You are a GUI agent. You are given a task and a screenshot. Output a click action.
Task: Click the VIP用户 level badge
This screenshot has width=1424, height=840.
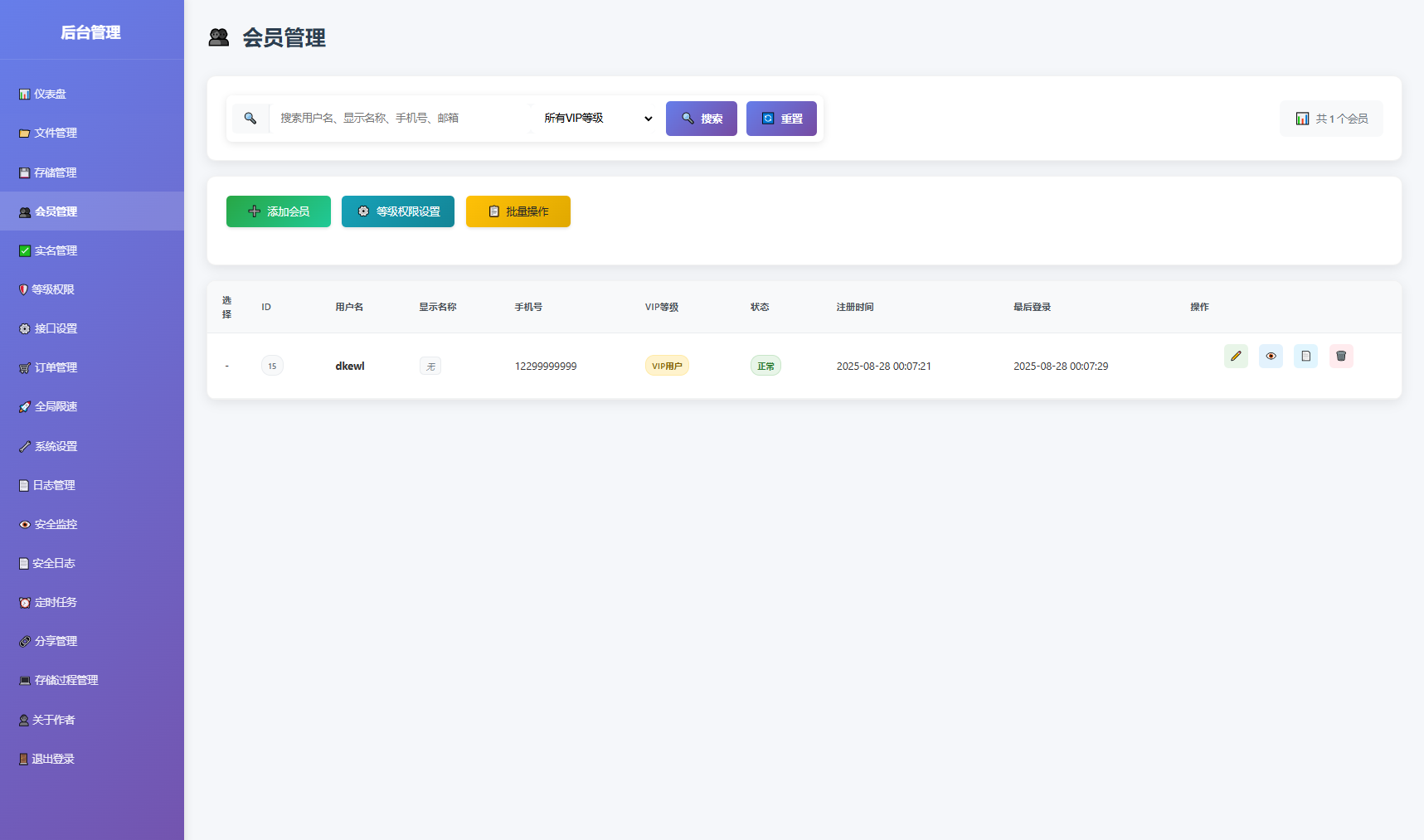[x=667, y=365]
